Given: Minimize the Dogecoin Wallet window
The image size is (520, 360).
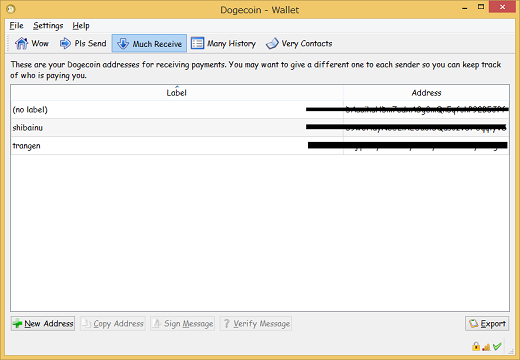Looking at the screenshot, I should (465, 8).
